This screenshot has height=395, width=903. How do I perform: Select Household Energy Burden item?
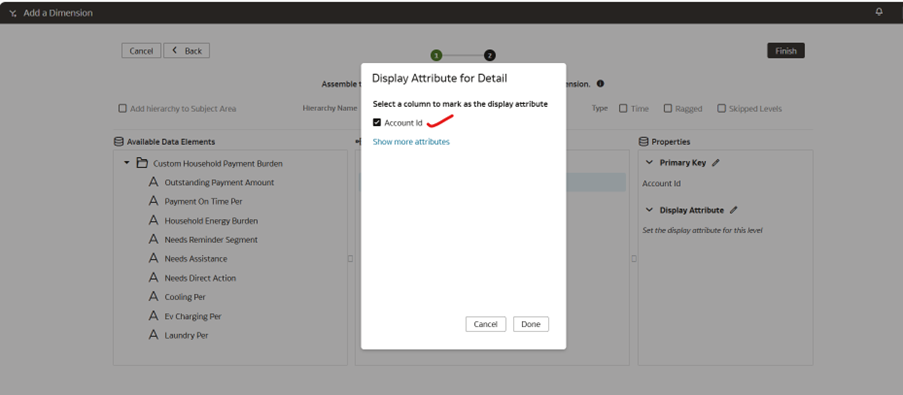[211, 221]
